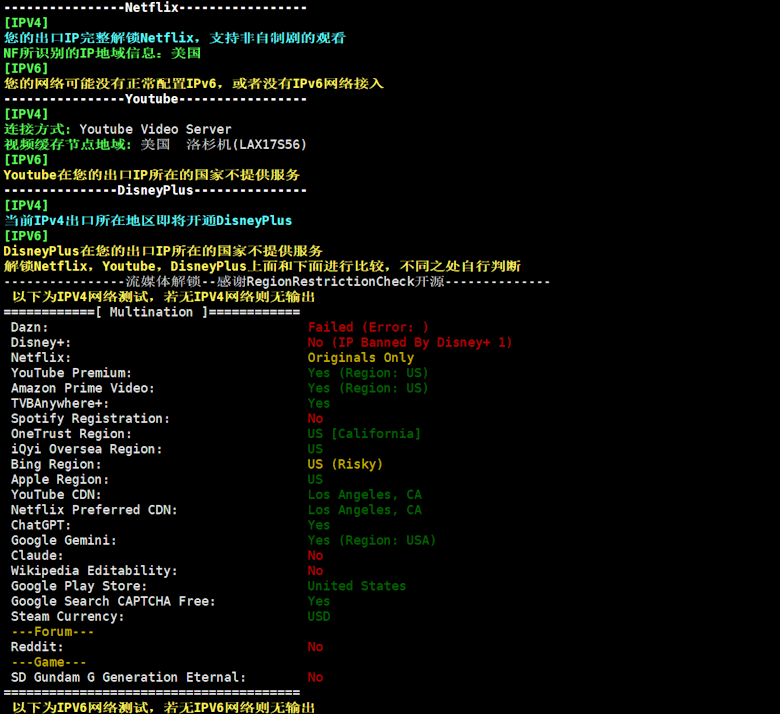Click the 'United States' value
Screen dimensions: 780x714
tap(357, 586)
